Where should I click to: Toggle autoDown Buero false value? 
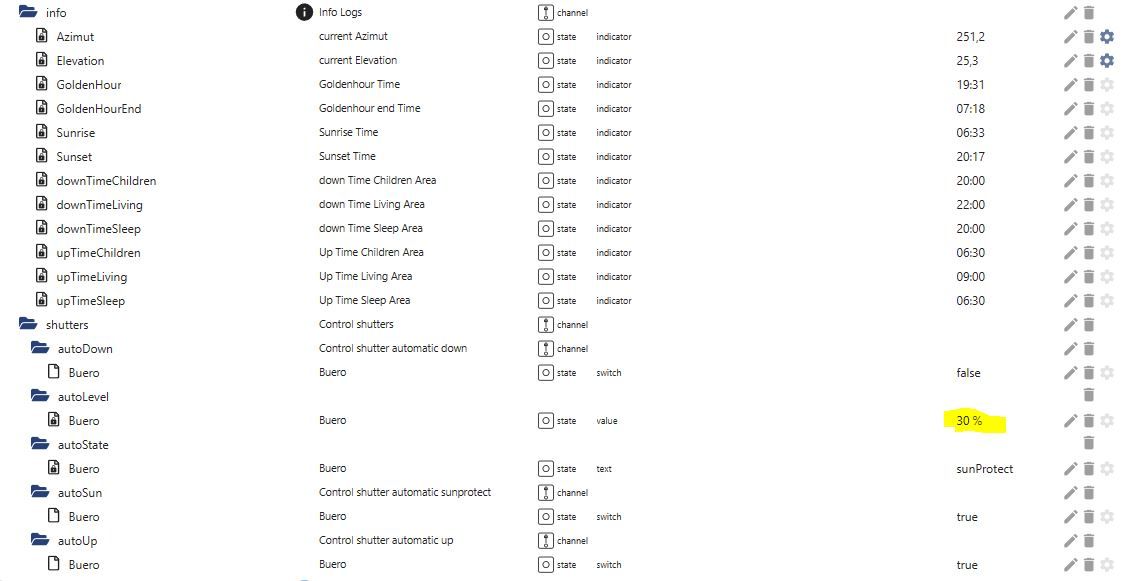coord(968,373)
